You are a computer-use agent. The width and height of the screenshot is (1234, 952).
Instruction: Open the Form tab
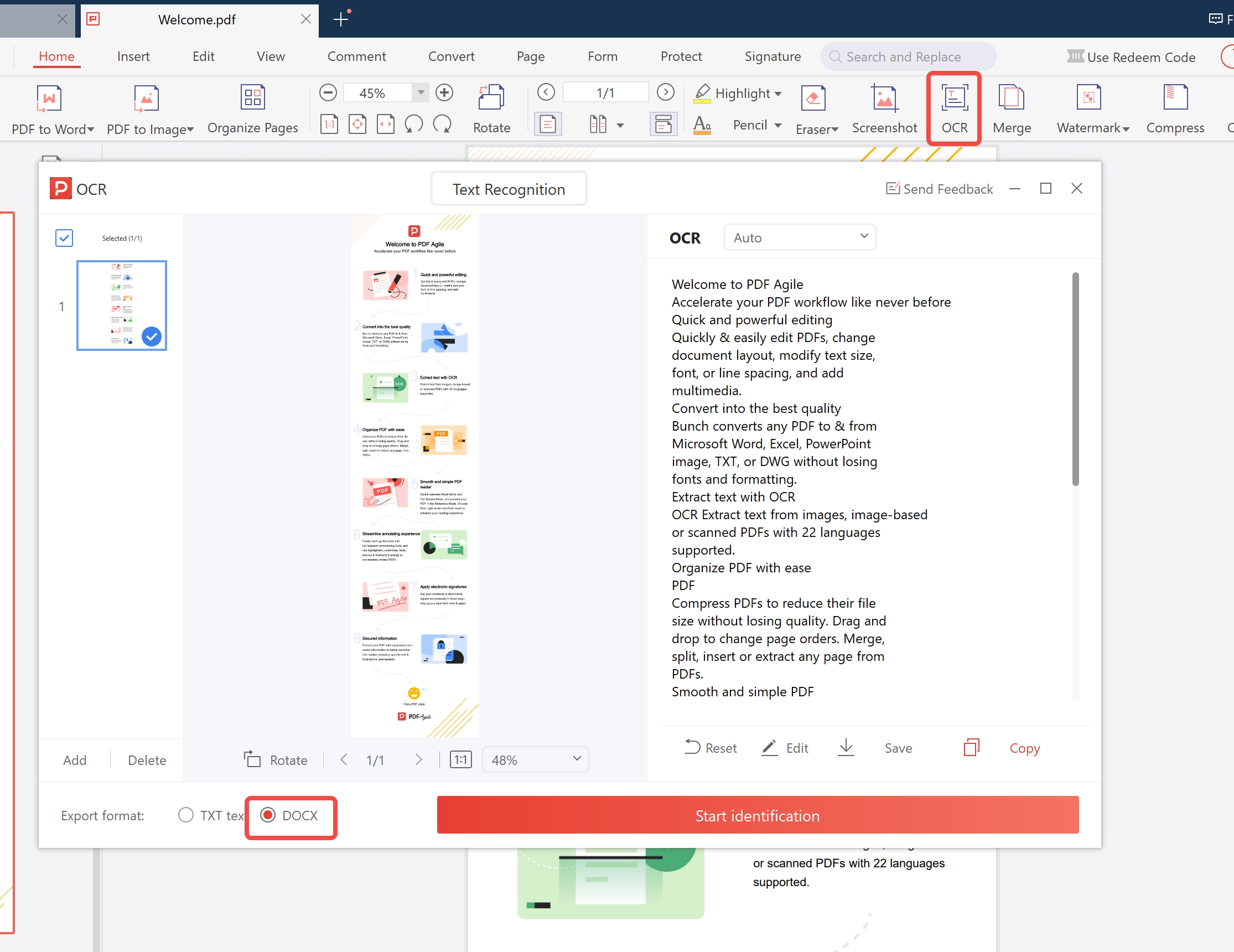pos(602,56)
